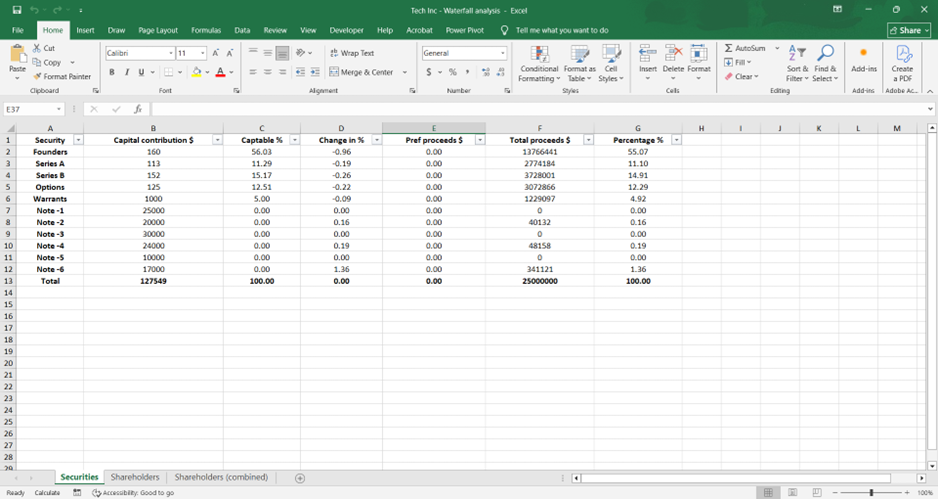Click the AutoSum sigma icon
This screenshot has height=499, width=938.
click(x=728, y=48)
